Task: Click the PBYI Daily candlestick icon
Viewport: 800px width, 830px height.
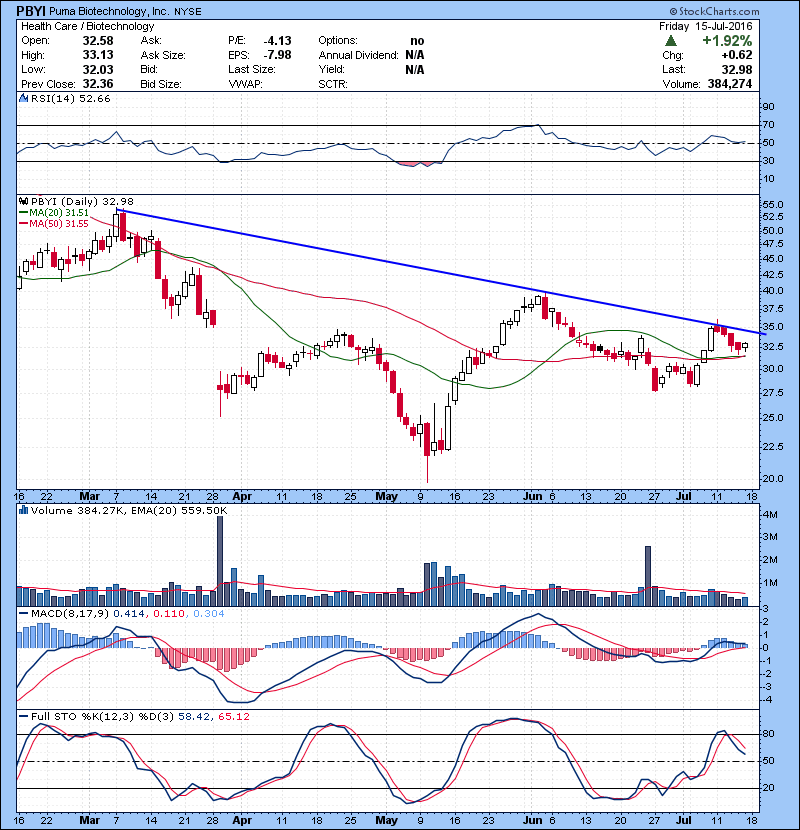Action: (23, 202)
